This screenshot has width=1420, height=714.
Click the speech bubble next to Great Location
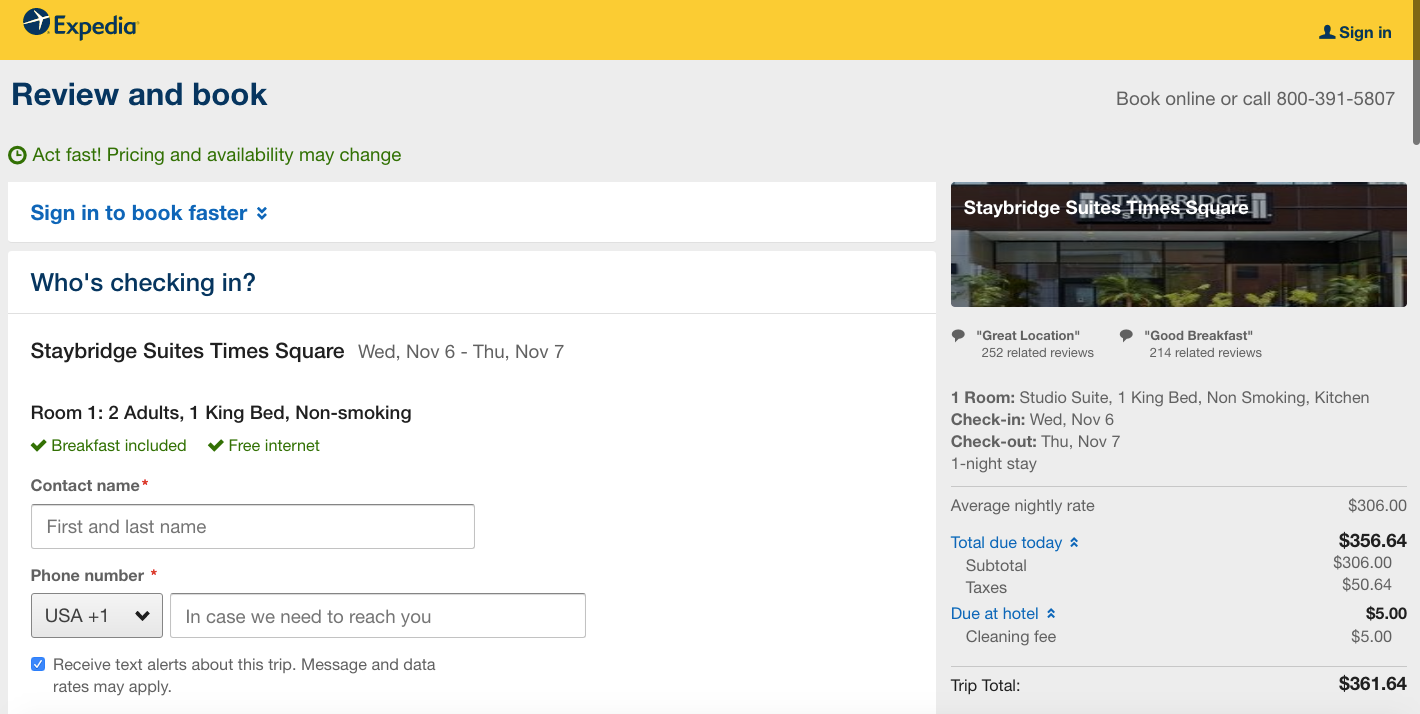click(x=959, y=336)
